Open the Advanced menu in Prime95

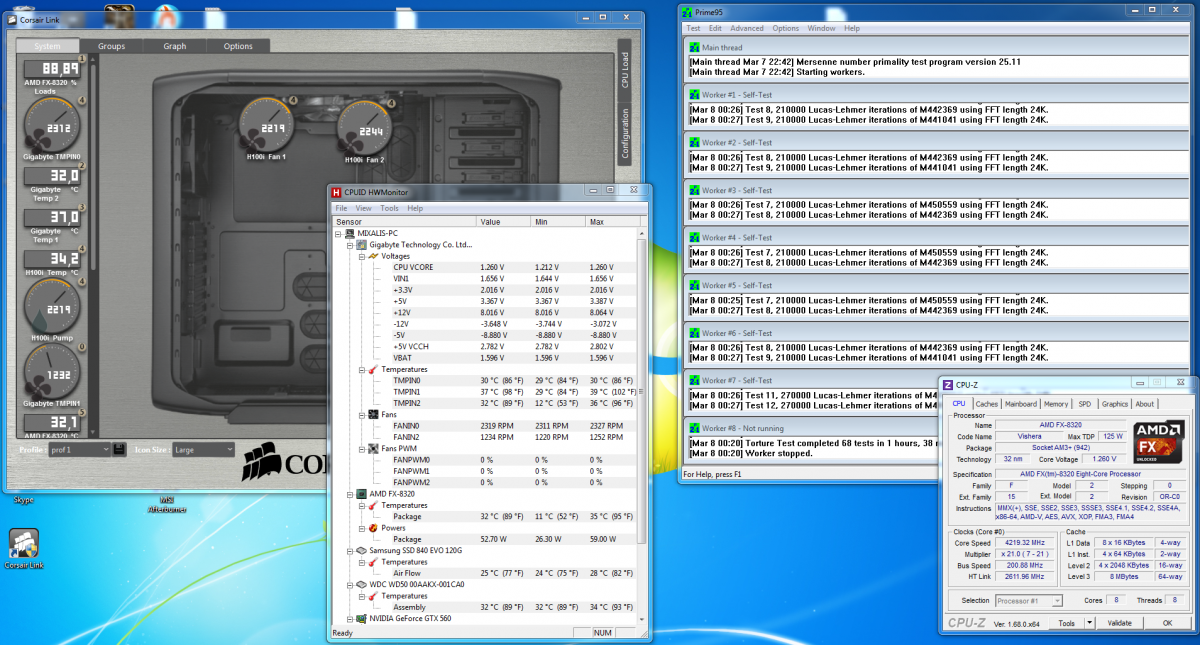click(746, 28)
